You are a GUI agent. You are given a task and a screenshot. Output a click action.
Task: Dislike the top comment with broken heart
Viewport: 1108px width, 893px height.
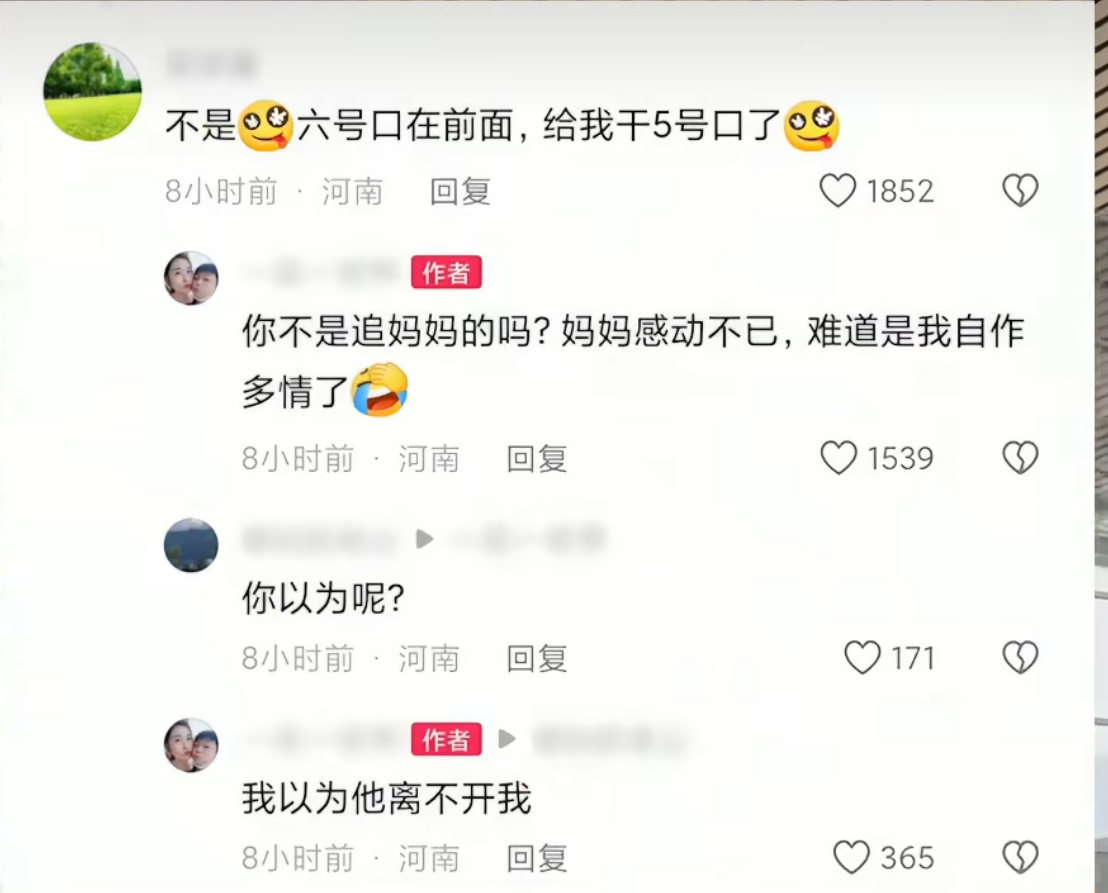coord(1020,191)
